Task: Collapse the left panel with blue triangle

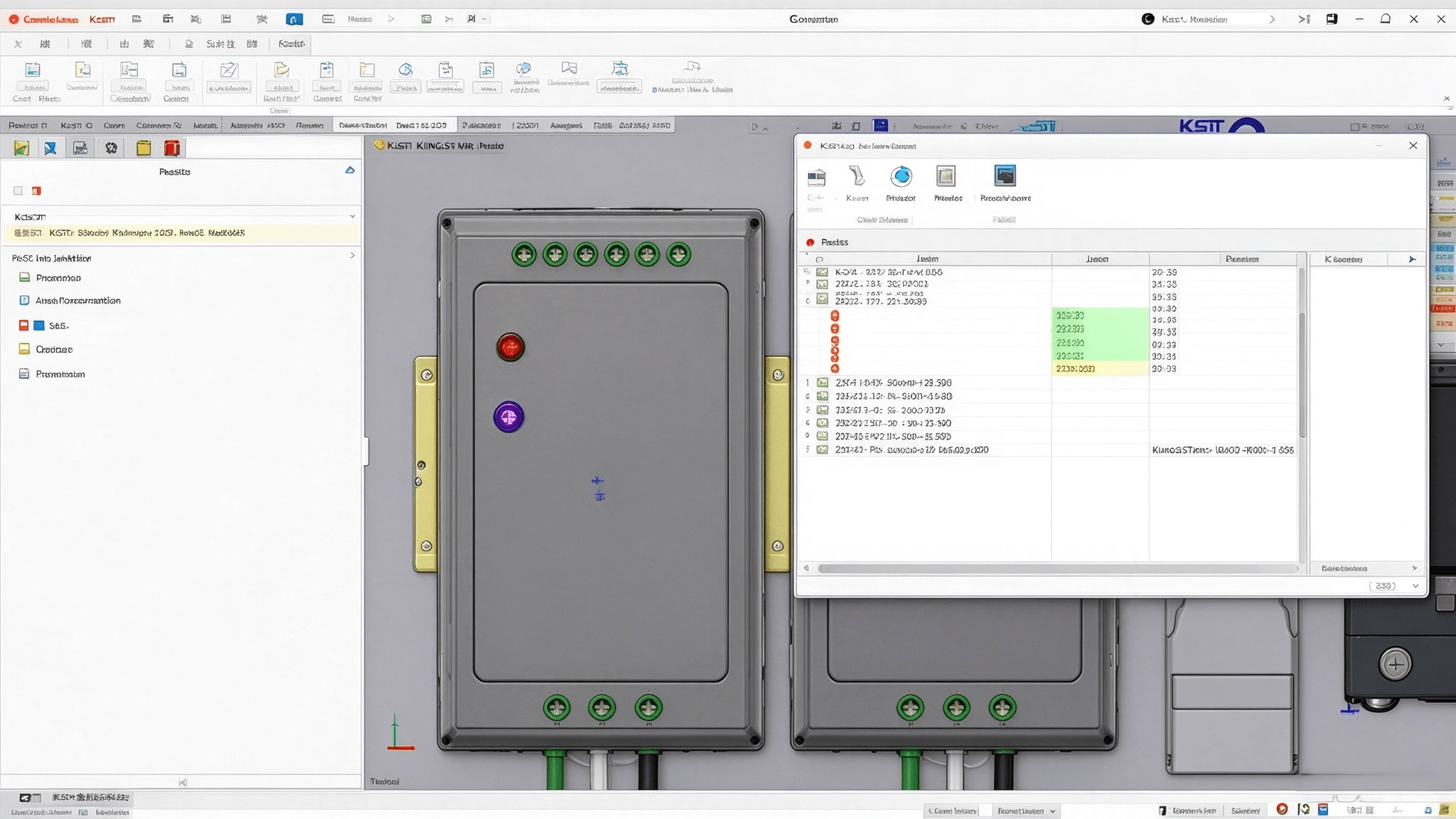Action: tap(350, 170)
